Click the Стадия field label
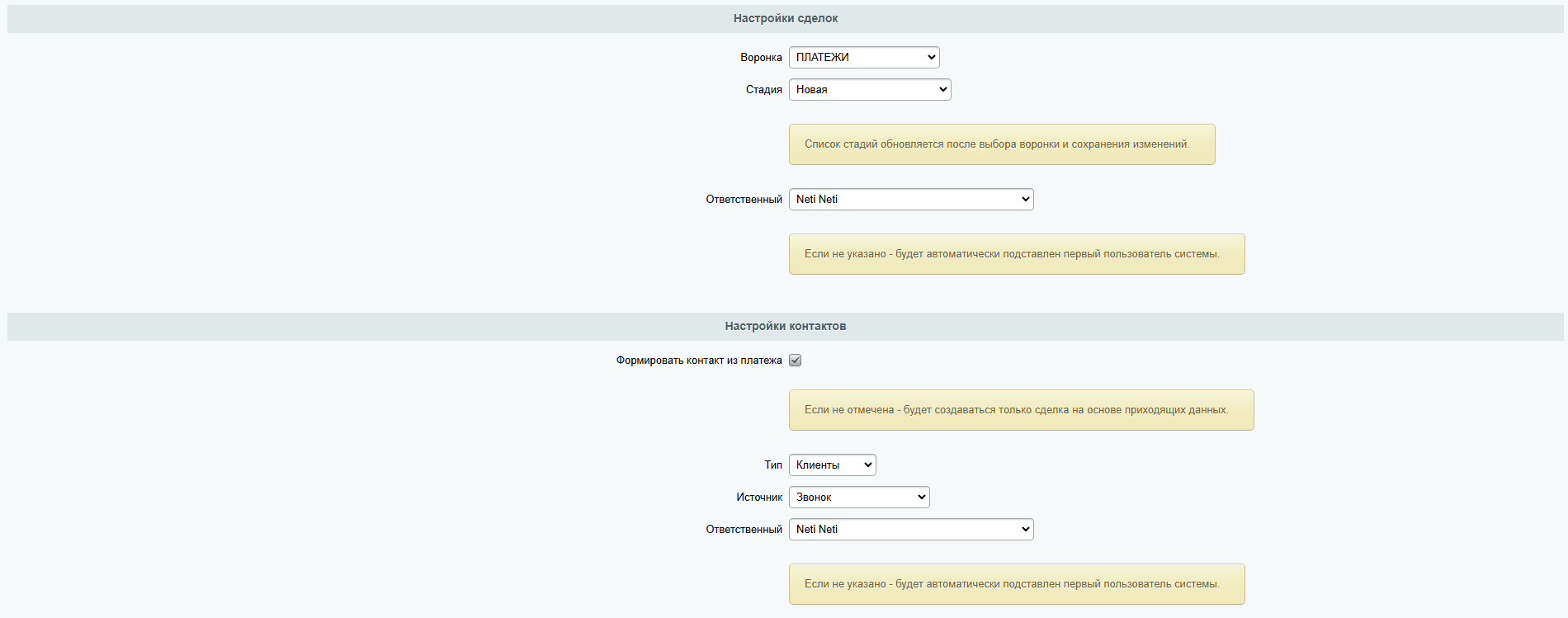Image resolution: width=1568 pixels, height=618 pixels. point(763,89)
